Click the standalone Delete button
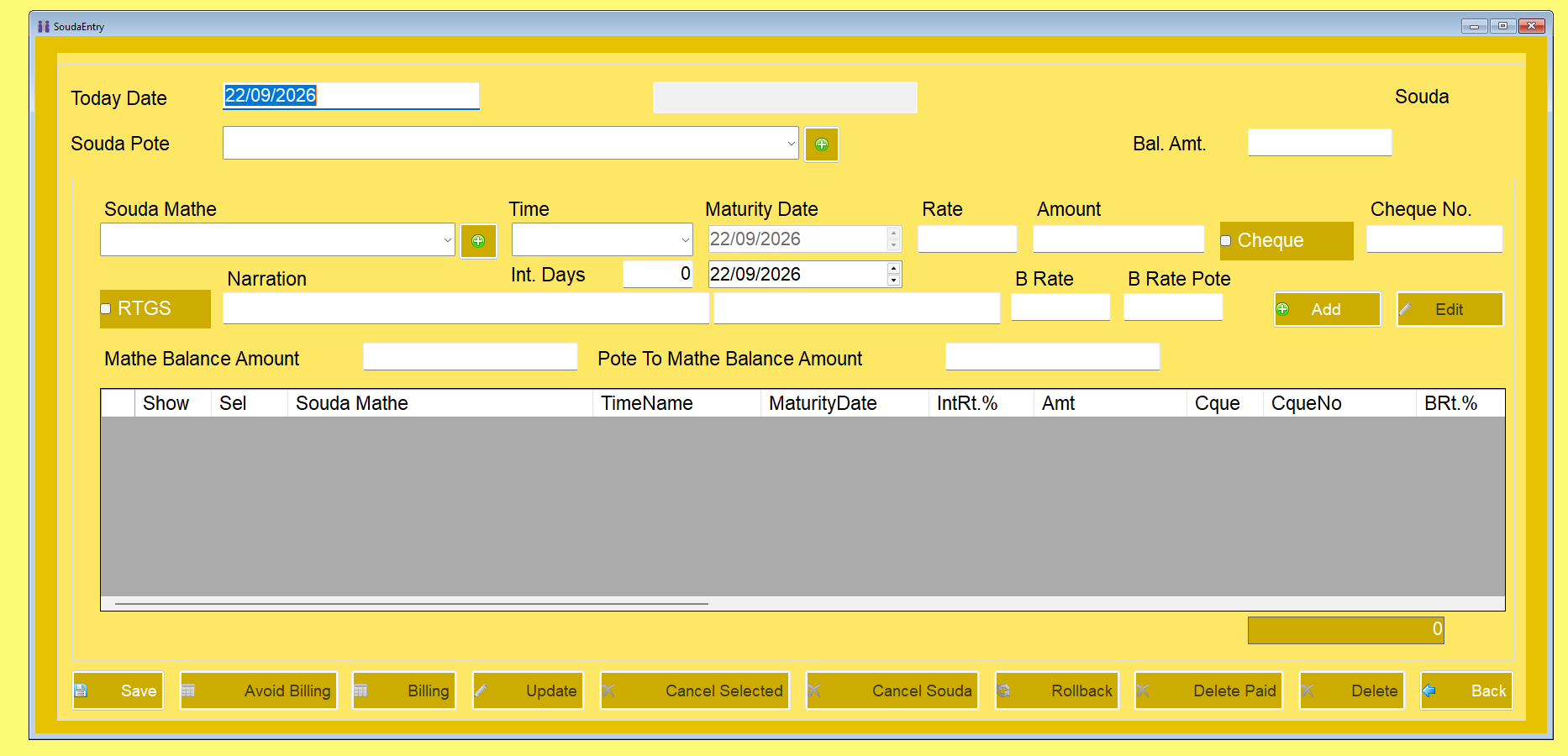This screenshot has height=756, width=1568. pos(1352,690)
